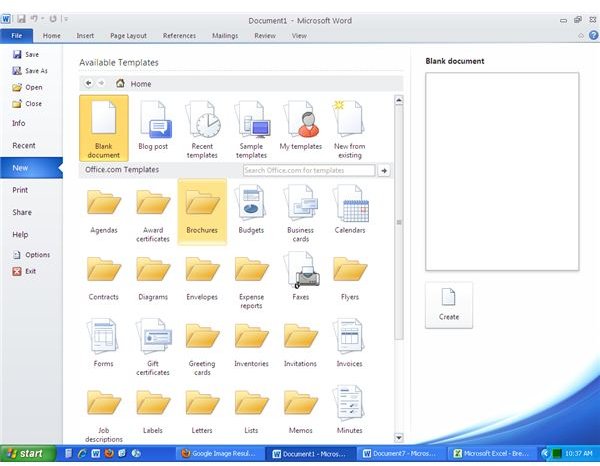Select Info in the backstage menu

[19, 123]
